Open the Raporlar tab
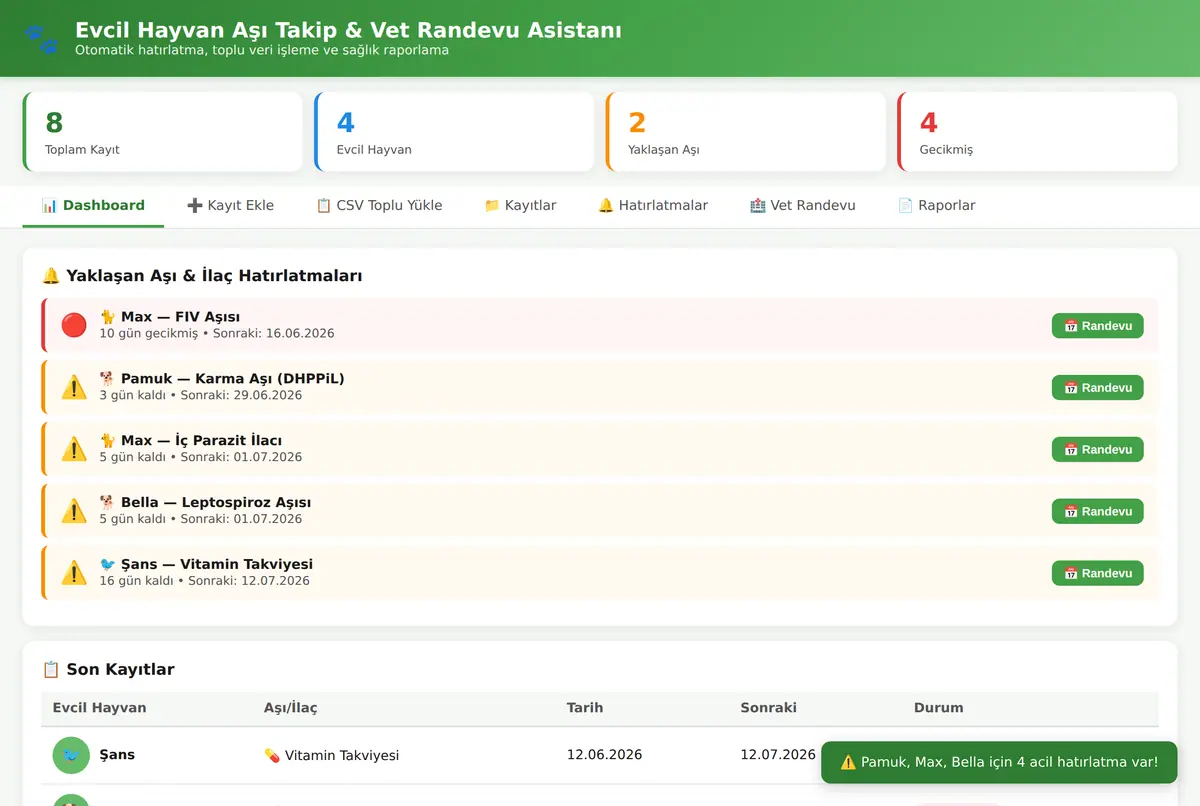Image resolution: width=1200 pixels, height=806 pixels. (x=936, y=206)
